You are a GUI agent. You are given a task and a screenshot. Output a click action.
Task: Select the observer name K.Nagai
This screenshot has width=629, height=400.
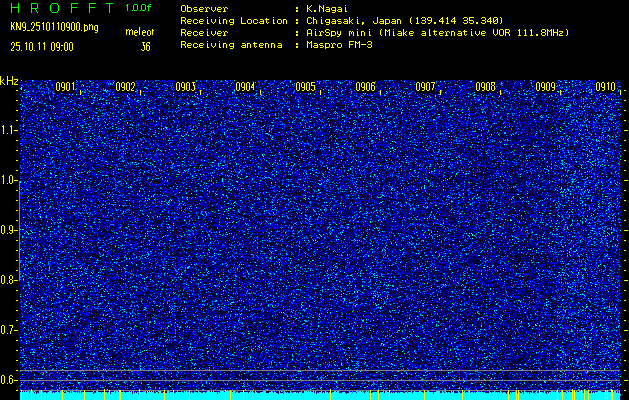coord(327,8)
